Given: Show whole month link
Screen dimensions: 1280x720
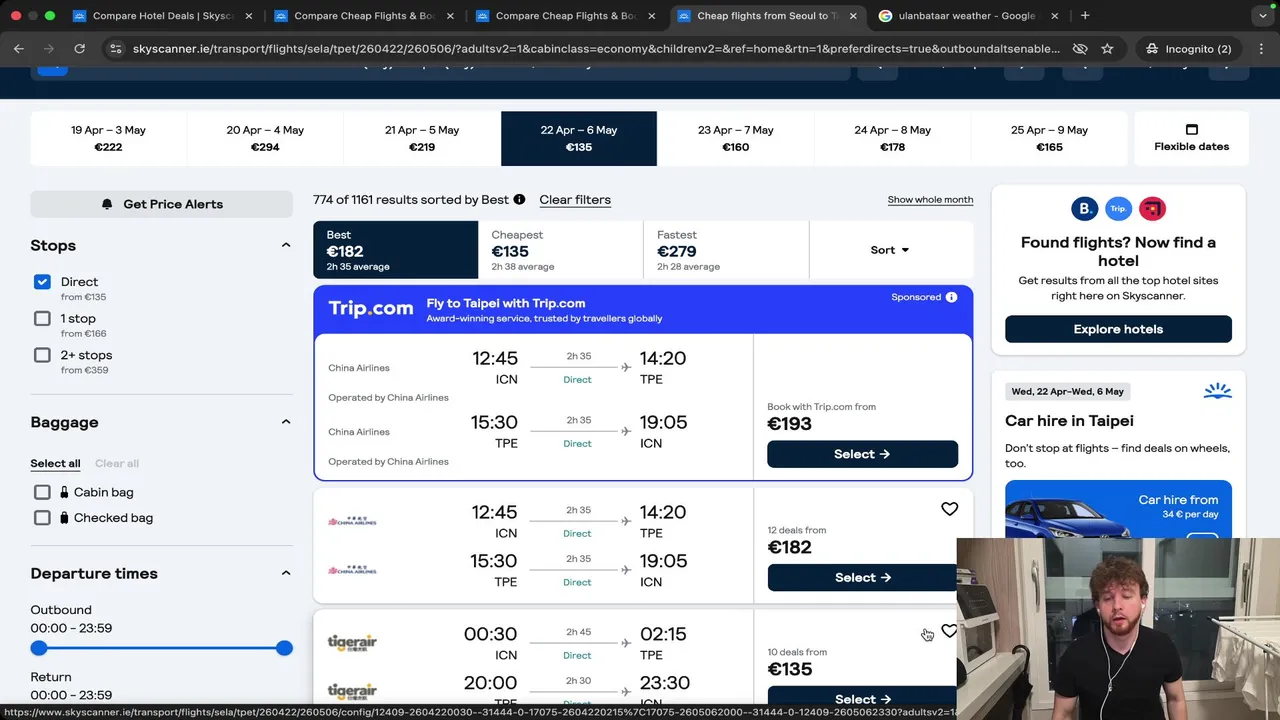Looking at the screenshot, I should pos(930,200).
